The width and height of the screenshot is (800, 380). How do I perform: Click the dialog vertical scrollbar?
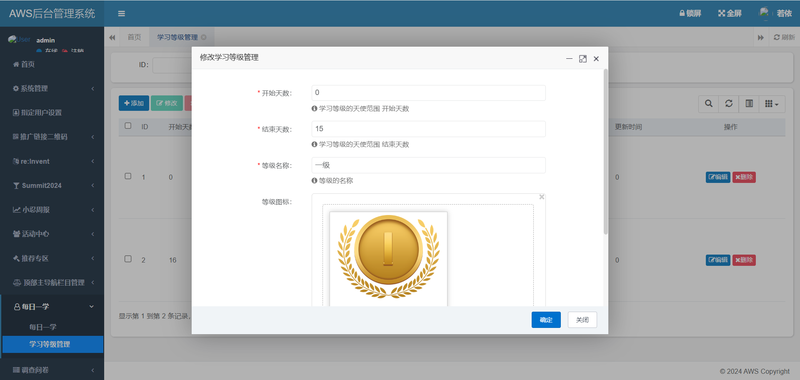coord(606,151)
